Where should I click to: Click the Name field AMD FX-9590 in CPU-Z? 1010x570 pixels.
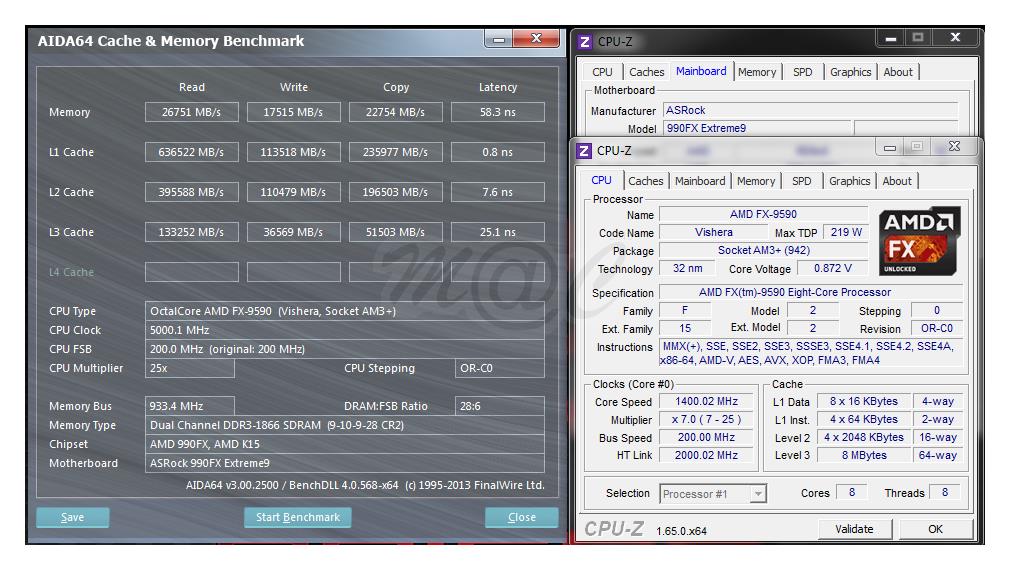click(763, 214)
